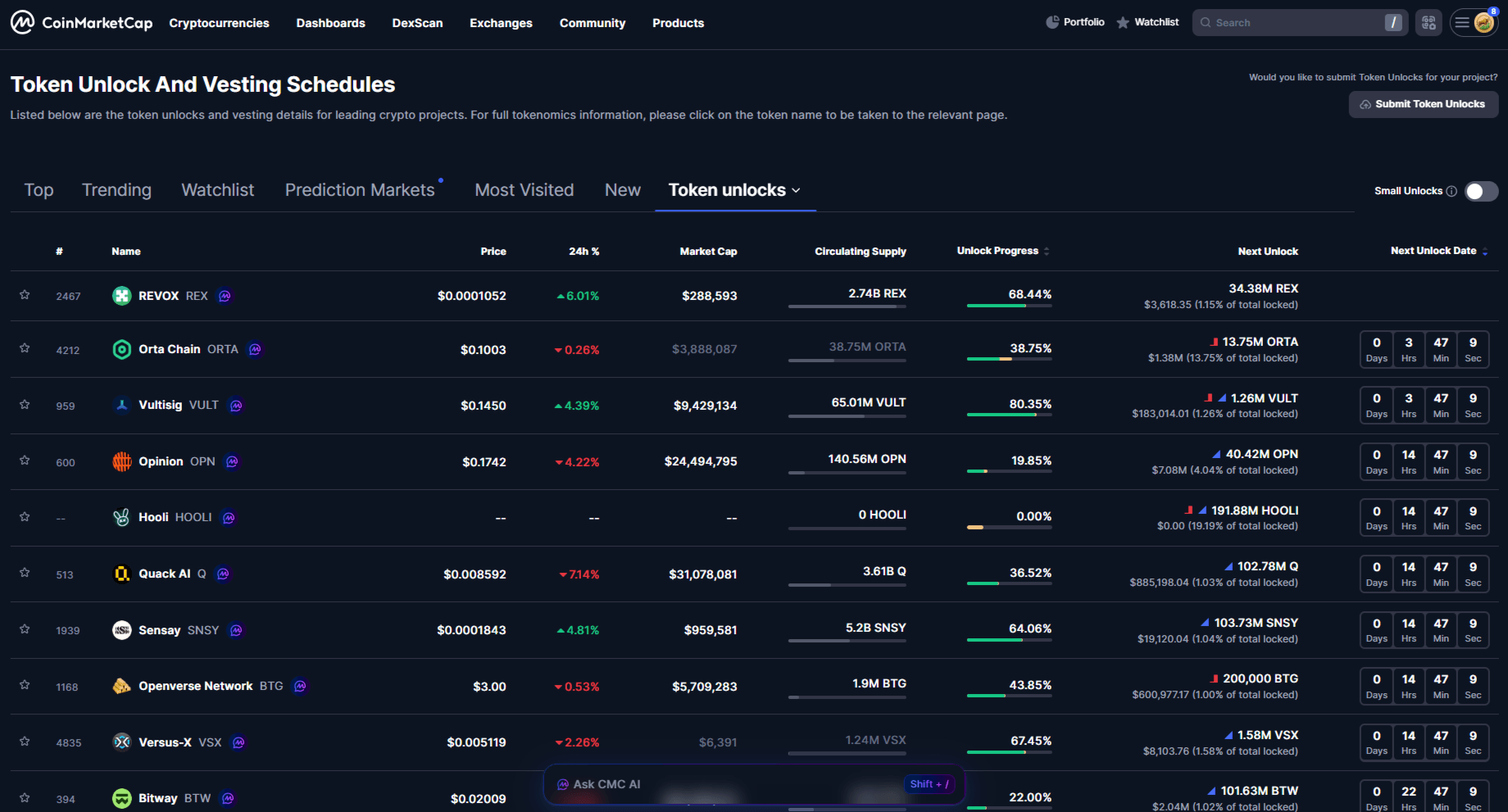Open the QR code login scanner icon
Image resolution: width=1508 pixels, height=812 pixels.
pyautogui.click(x=1429, y=22)
